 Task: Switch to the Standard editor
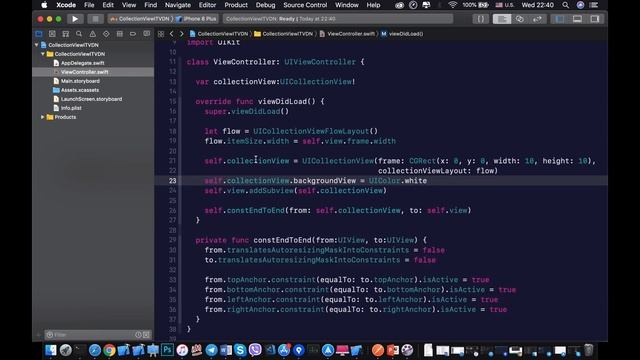(x=502, y=19)
